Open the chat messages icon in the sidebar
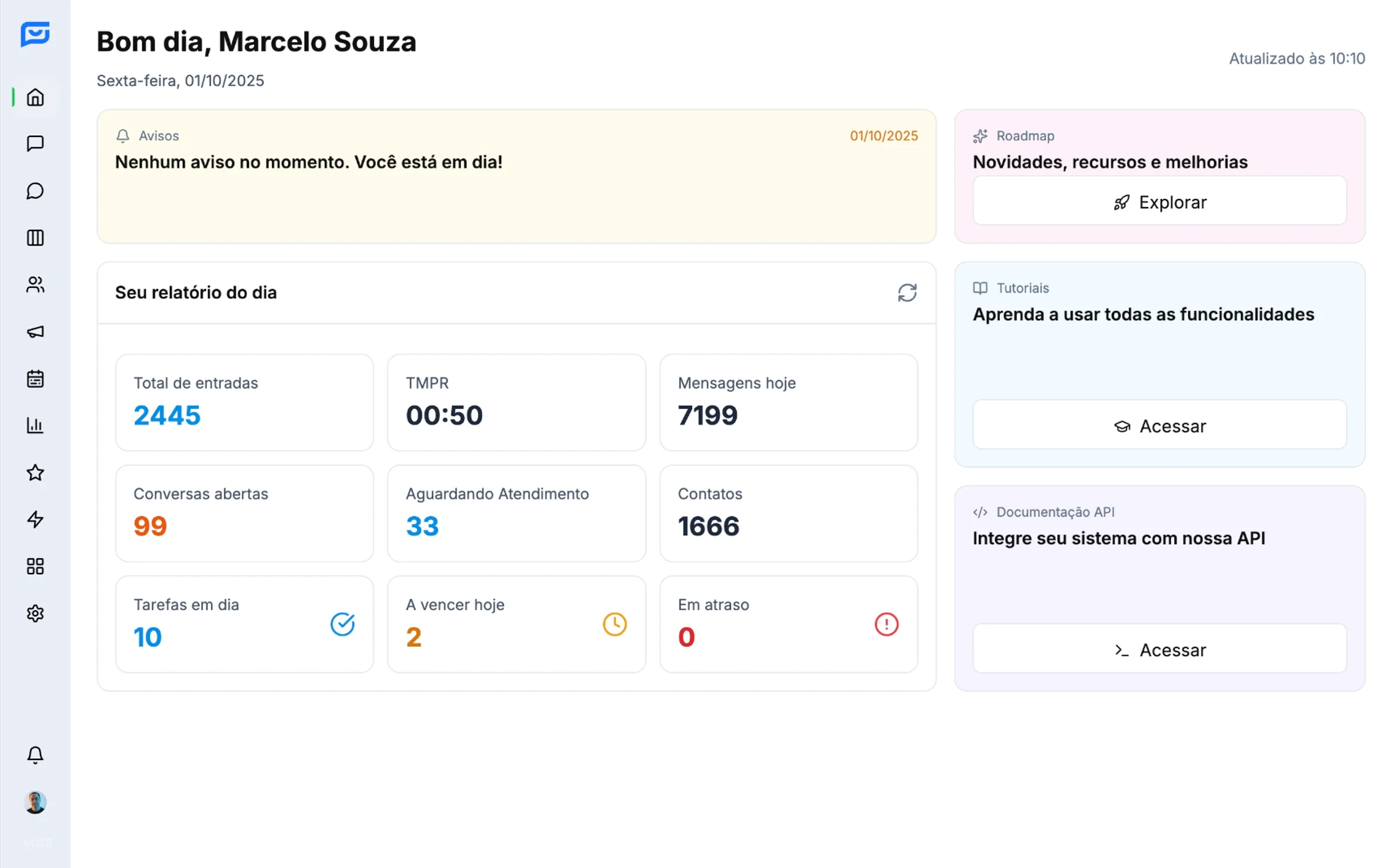The width and height of the screenshot is (1390, 868). point(35,143)
